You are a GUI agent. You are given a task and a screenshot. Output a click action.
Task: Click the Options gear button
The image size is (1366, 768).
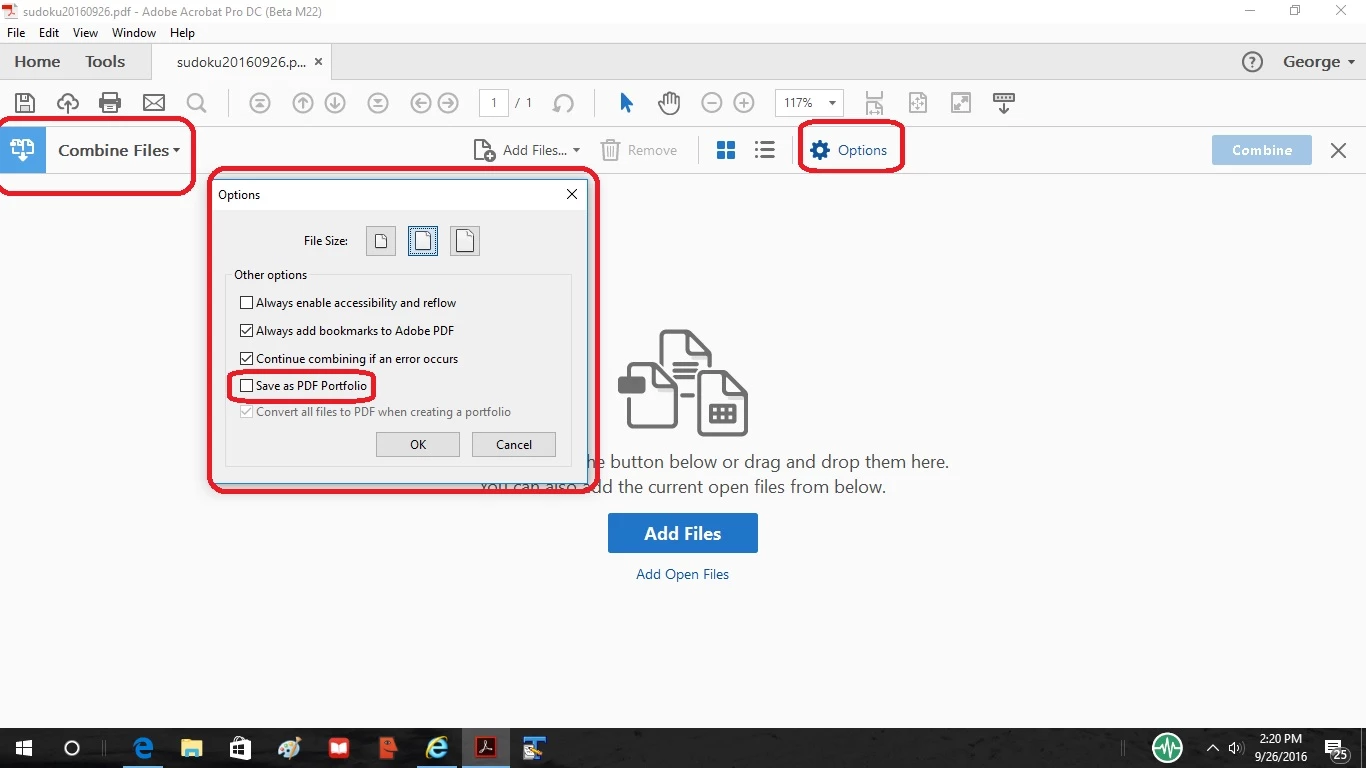point(849,150)
